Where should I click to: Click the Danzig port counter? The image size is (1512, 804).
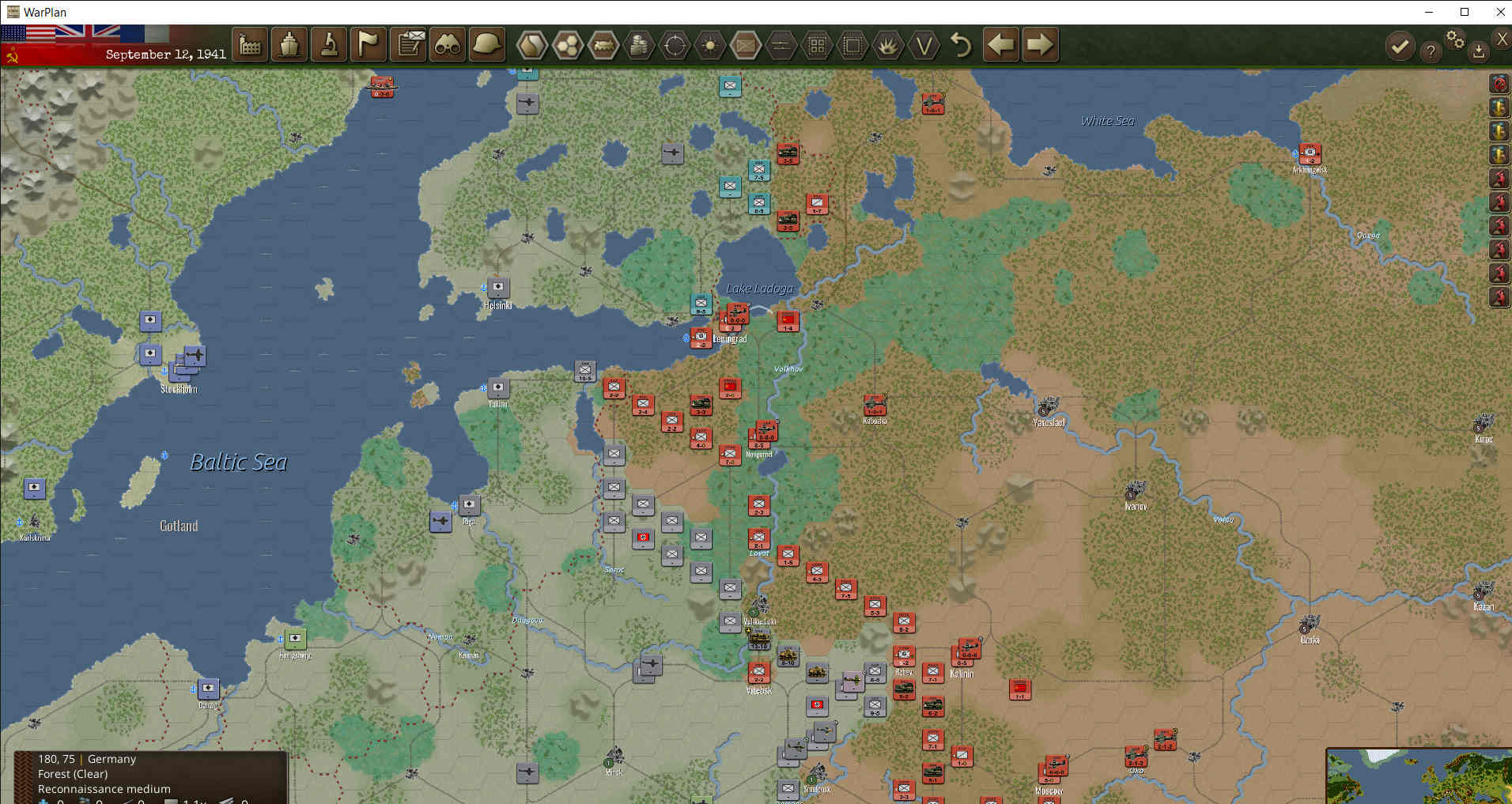(208, 688)
